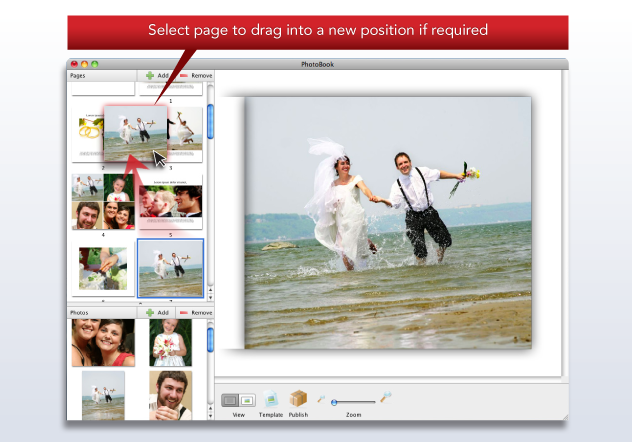Select page 6 bouquet thumbnail
The image size is (632, 442).
tap(103, 268)
